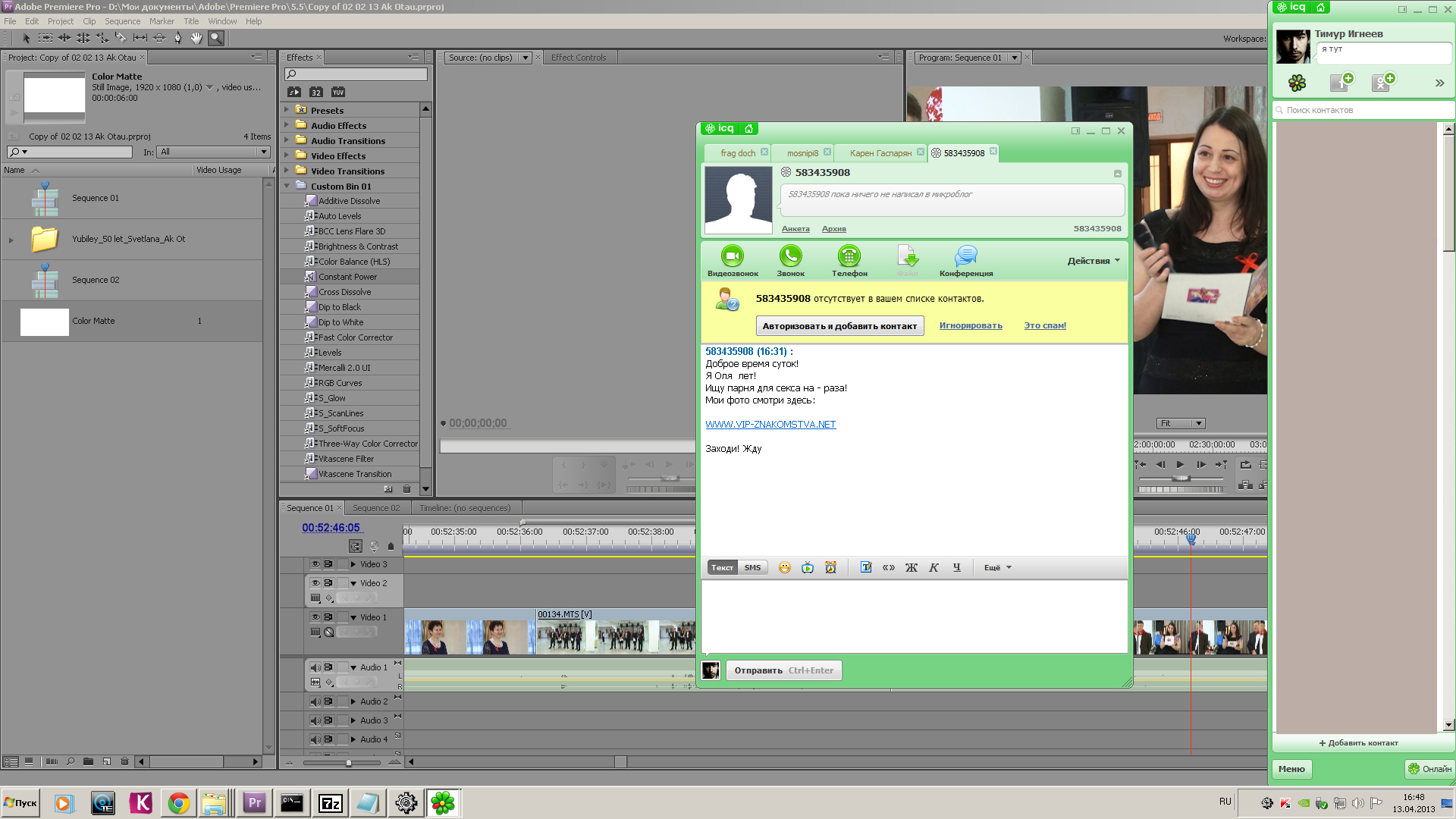Select the Ripple Edit tool
This screenshot has height=819, width=1456.
click(x=64, y=38)
